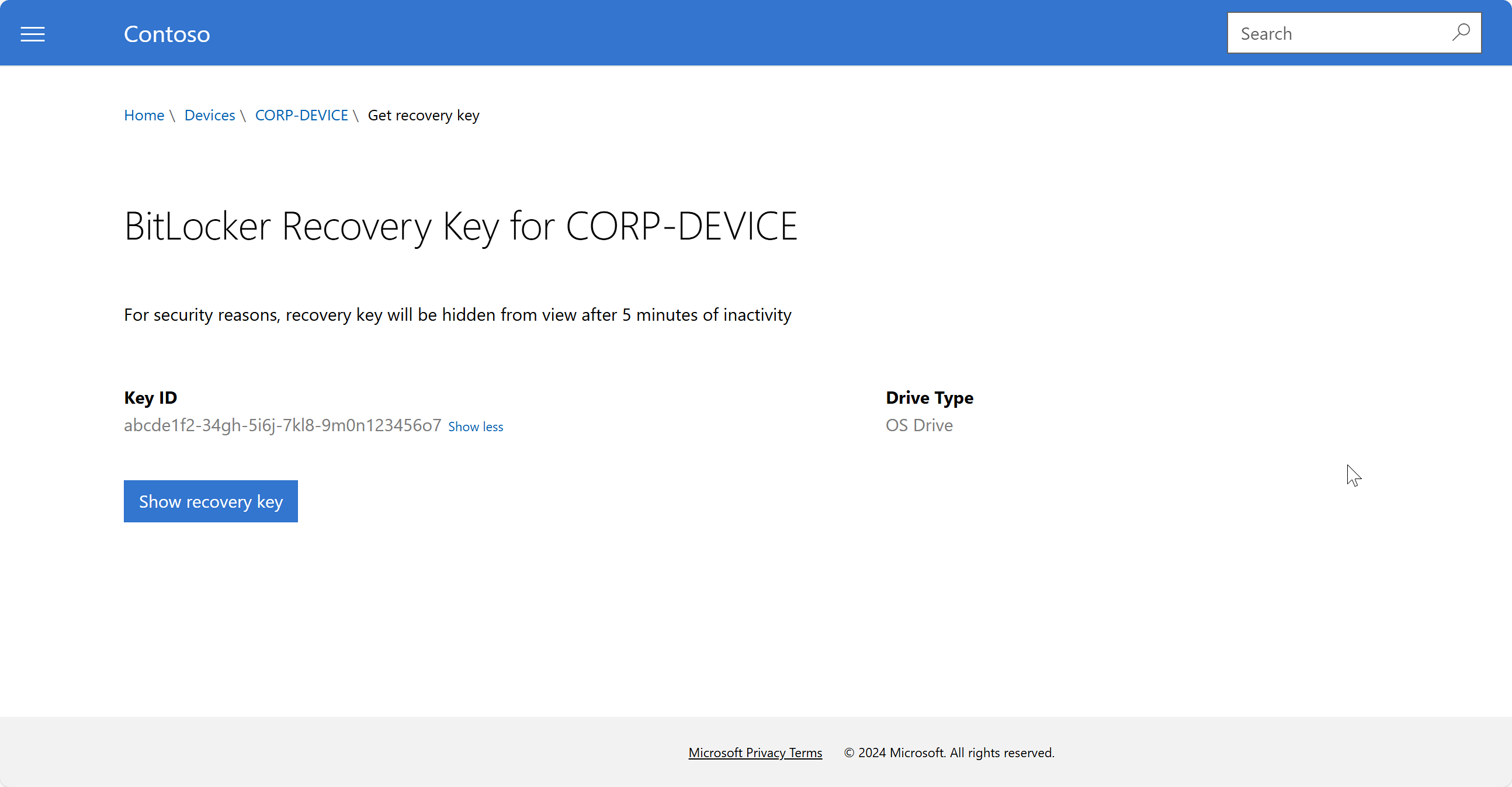Image resolution: width=1512 pixels, height=787 pixels.
Task: Click the Home breadcrumb navigation tab
Action: (144, 114)
